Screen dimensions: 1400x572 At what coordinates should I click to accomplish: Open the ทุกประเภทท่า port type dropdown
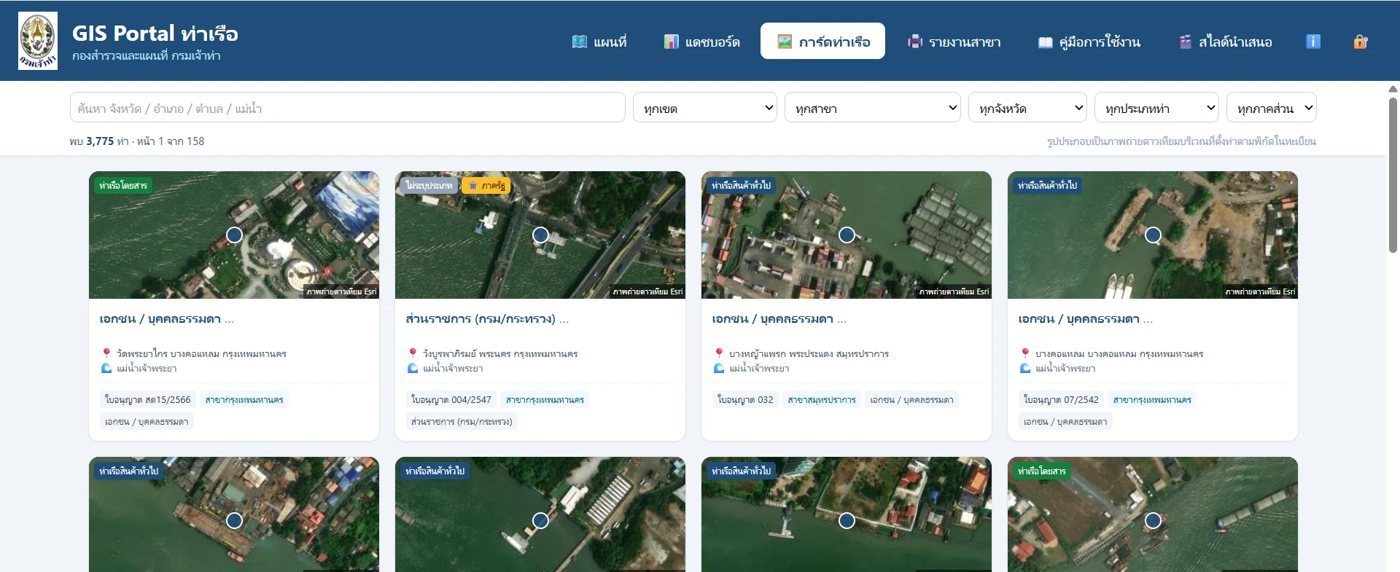tap(1156, 108)
